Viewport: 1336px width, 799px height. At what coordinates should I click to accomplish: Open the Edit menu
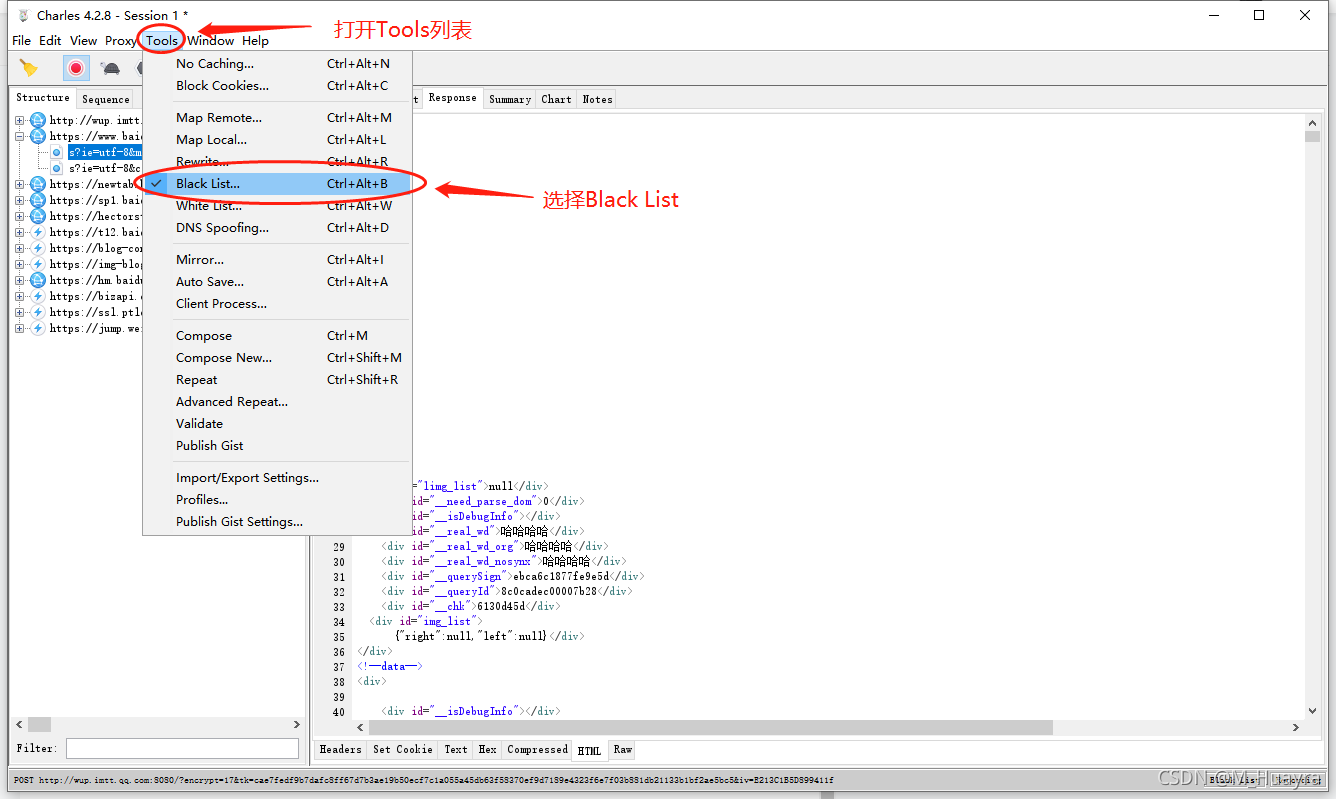(50, 41)
